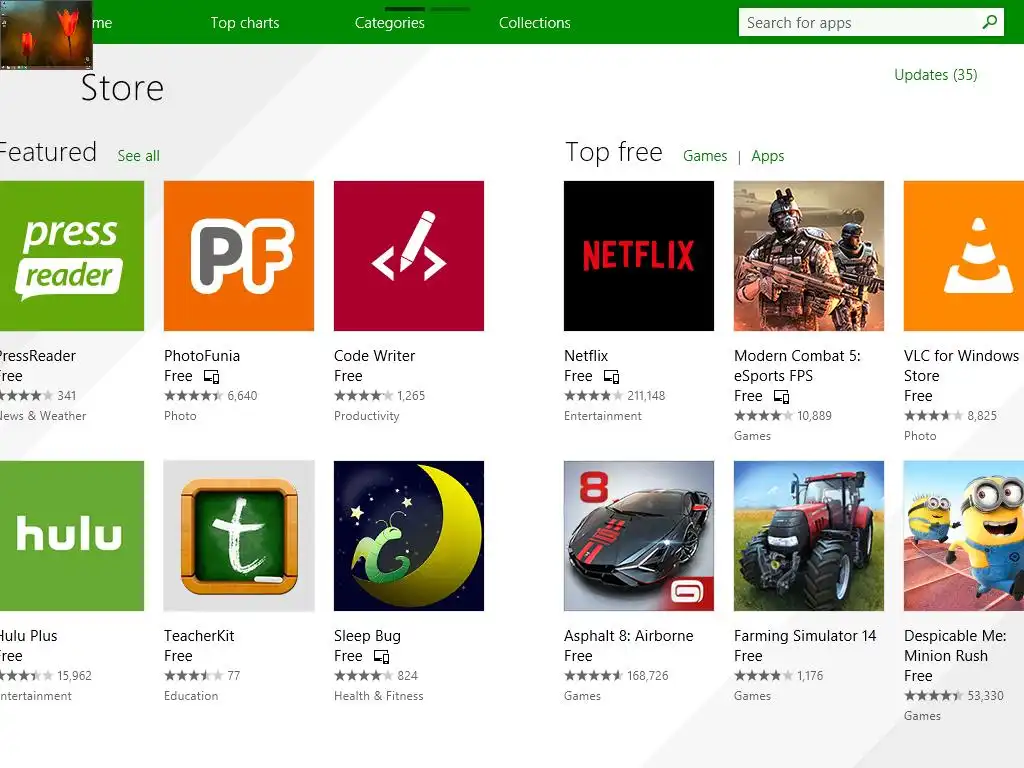The width and height of the screenshot is (1024, 768).
Task: Click the search magnifier icon
Action: [x=990, y=22]
